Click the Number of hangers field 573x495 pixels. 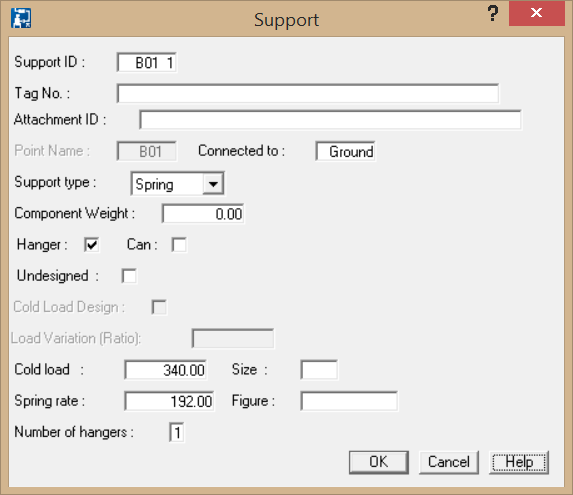(x=177, y=433)
